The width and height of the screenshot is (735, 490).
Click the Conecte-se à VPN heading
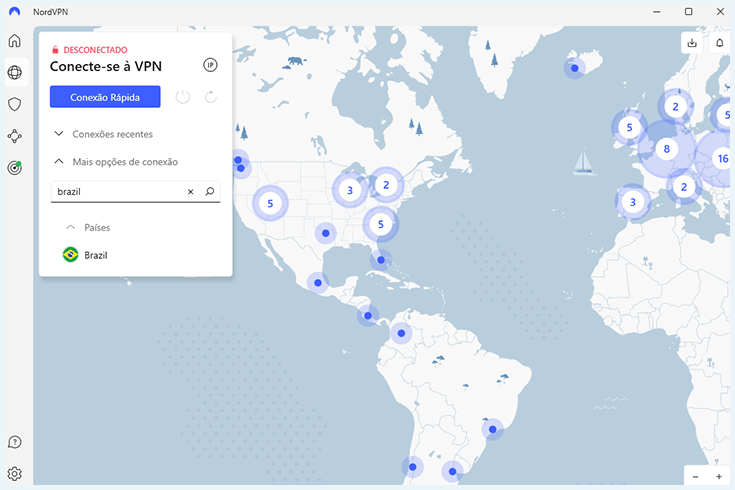pyautogui.click(x=106, y=67)
